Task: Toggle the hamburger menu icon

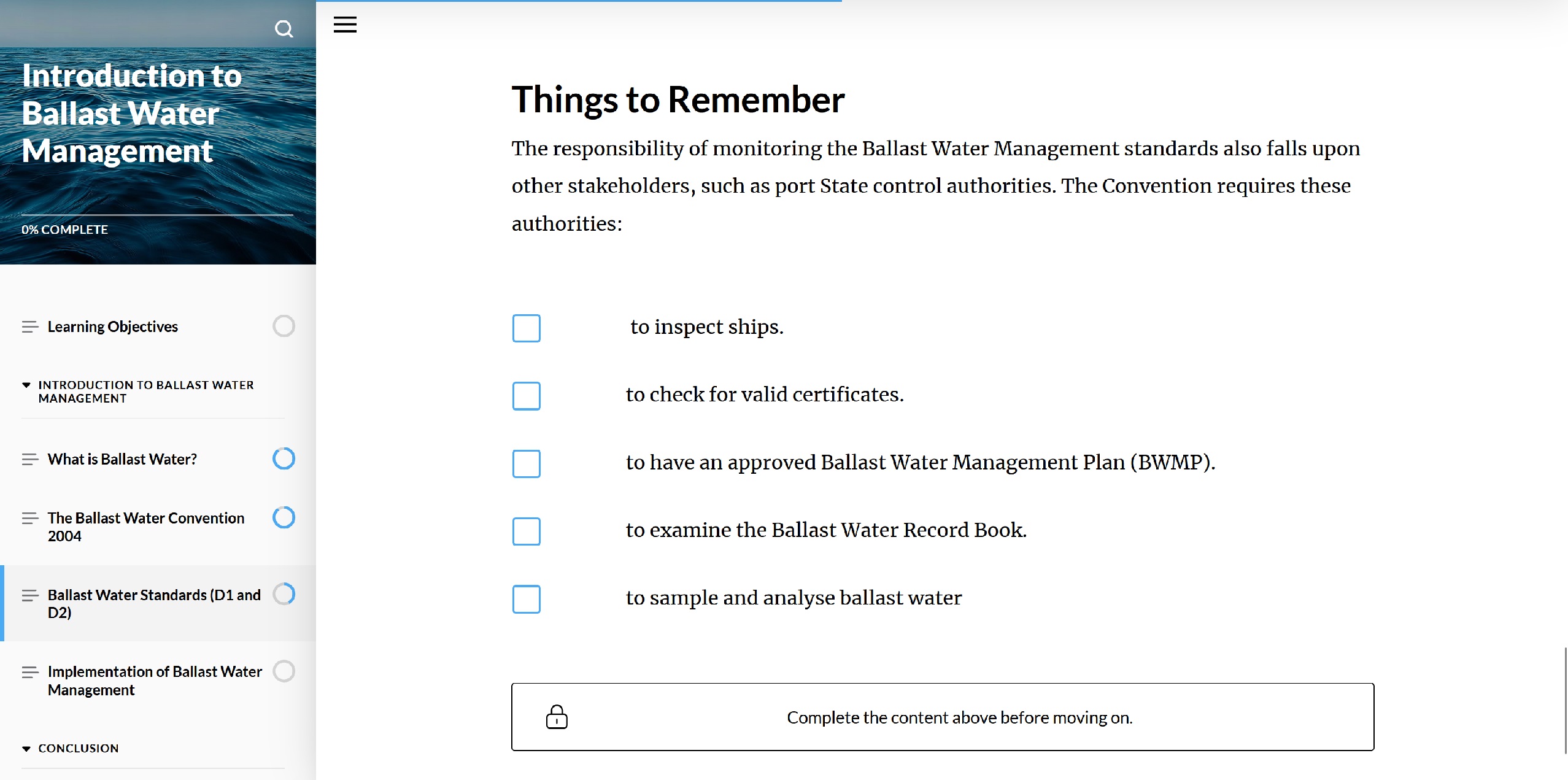Action: [345, 25]
